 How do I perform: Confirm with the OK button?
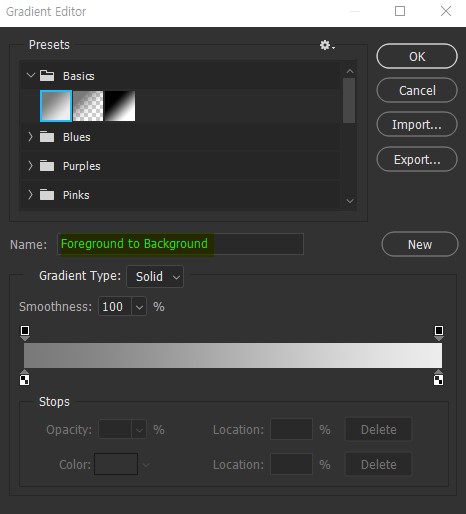click(x=417, y=56)
